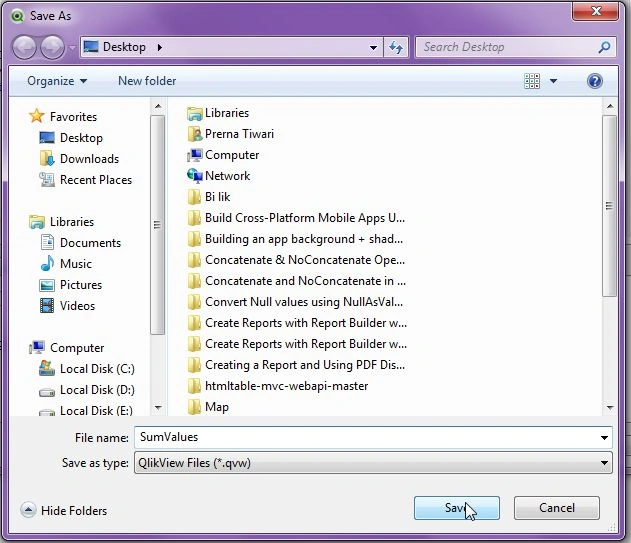Select Concatenate & NoConcatenate Ope... folder
The image size is (631, 543).
[x=296, y=260]
